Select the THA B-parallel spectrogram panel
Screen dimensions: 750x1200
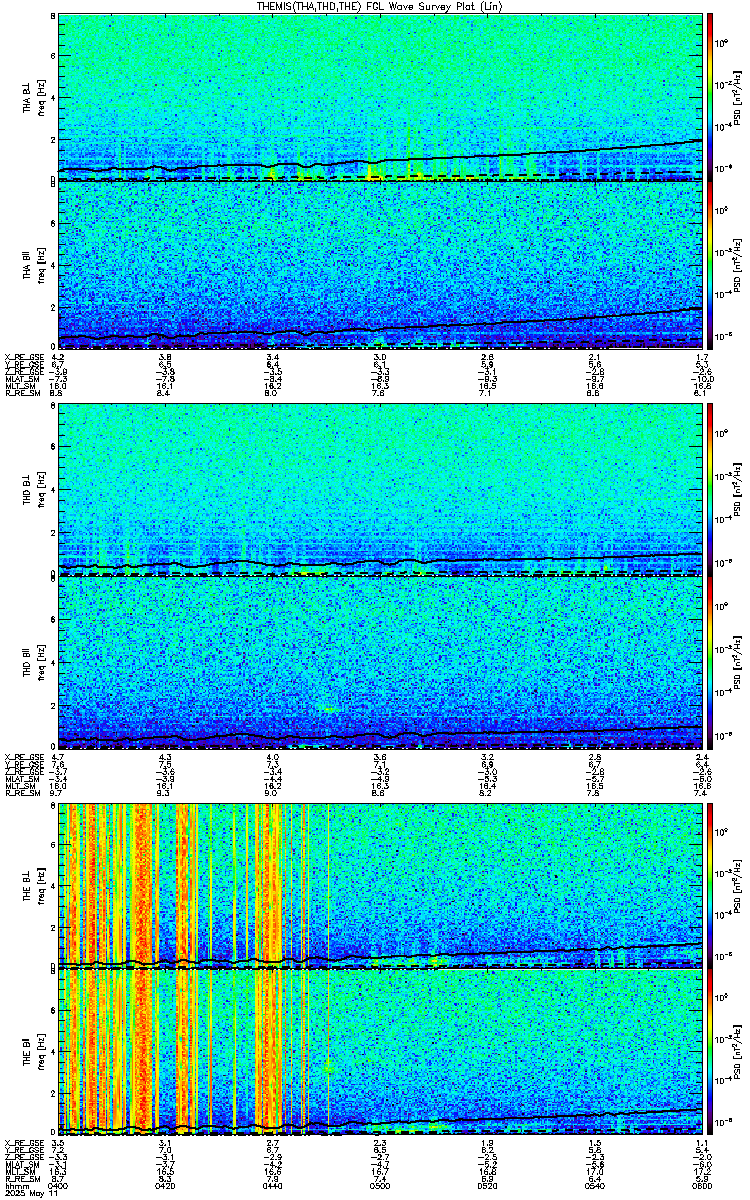[x=380, y=265]
